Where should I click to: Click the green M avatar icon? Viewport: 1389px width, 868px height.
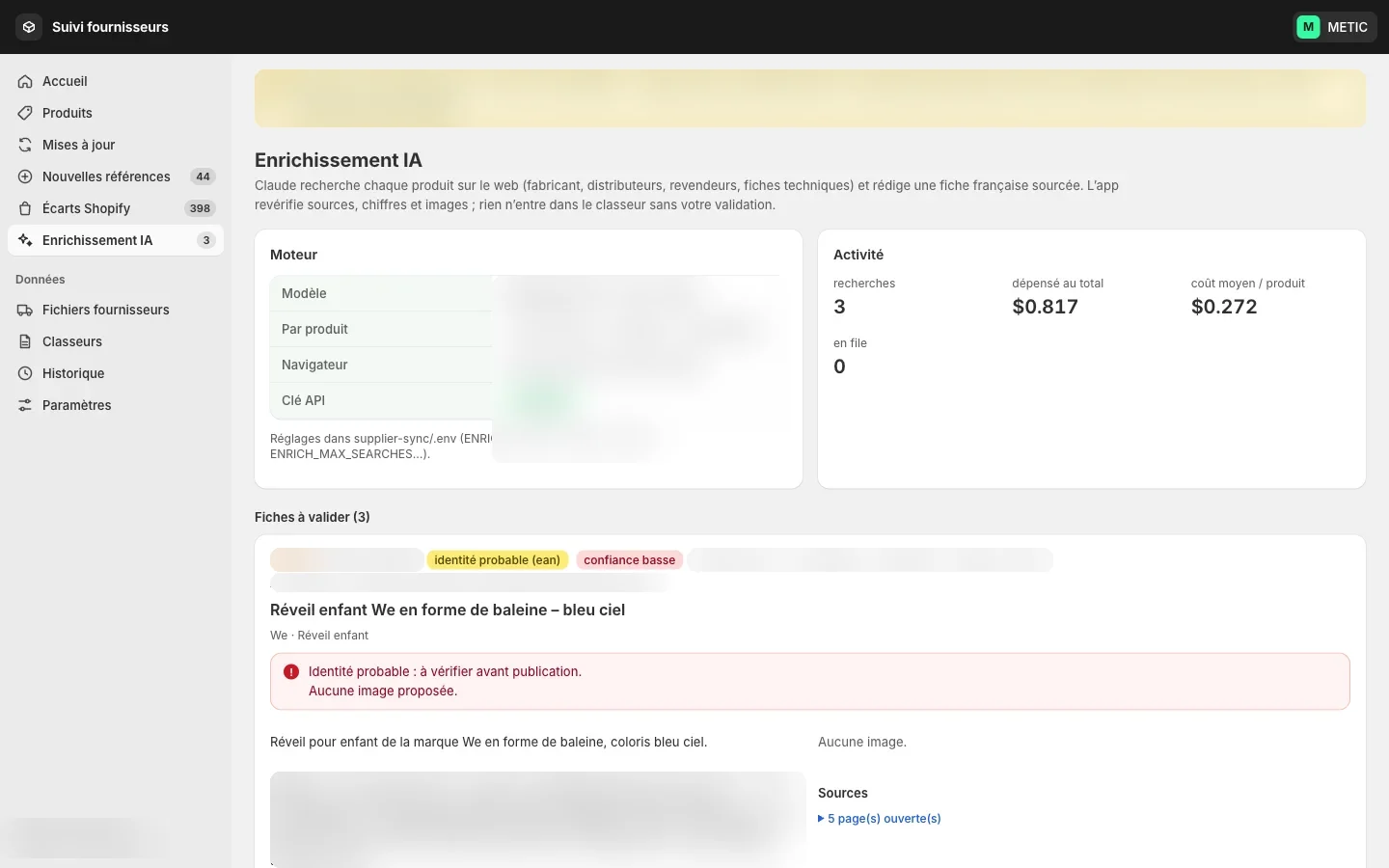point(1308,27)
